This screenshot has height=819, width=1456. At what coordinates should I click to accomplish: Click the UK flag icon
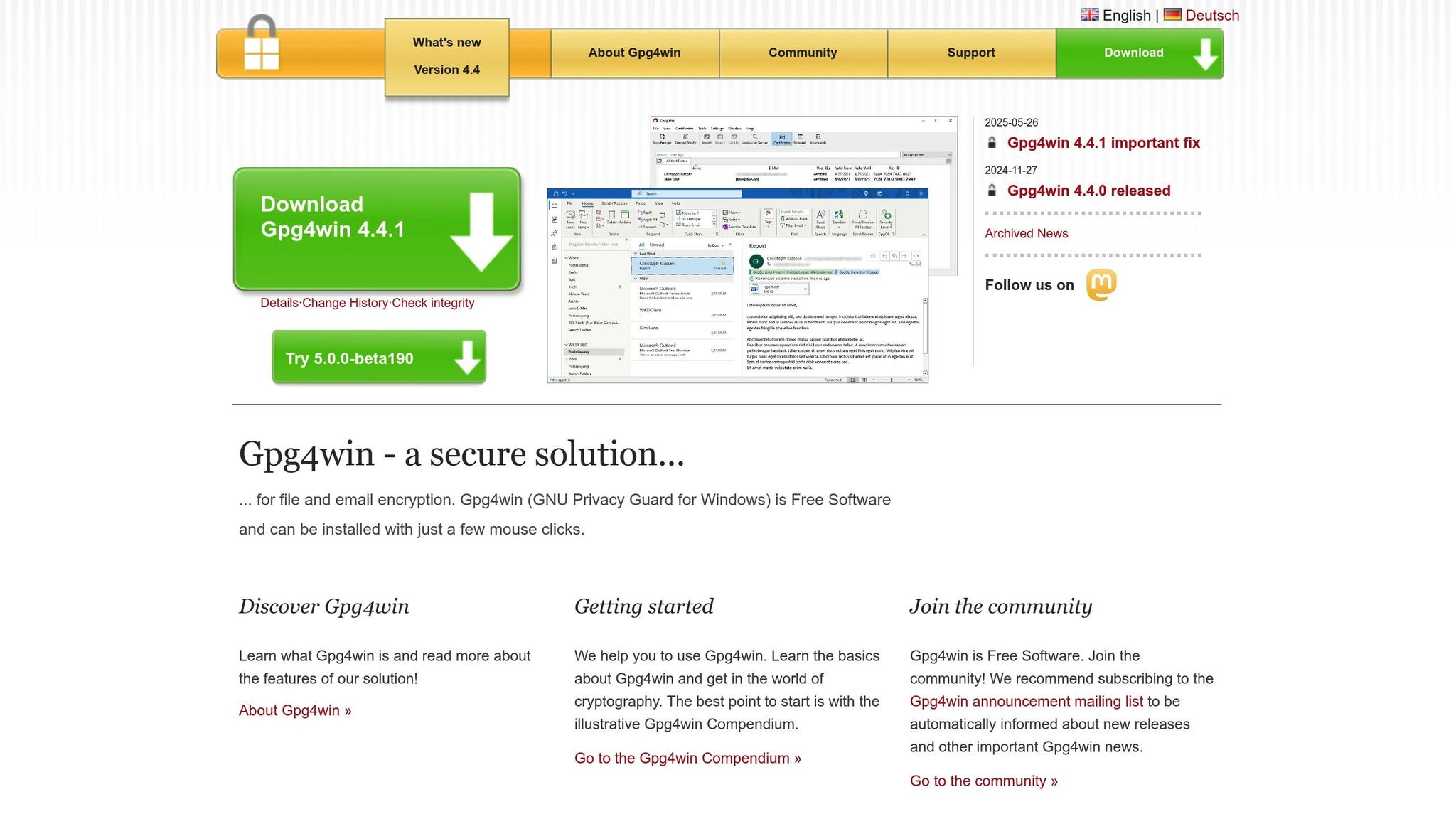pyautogui.click(x=1089, y=14)
